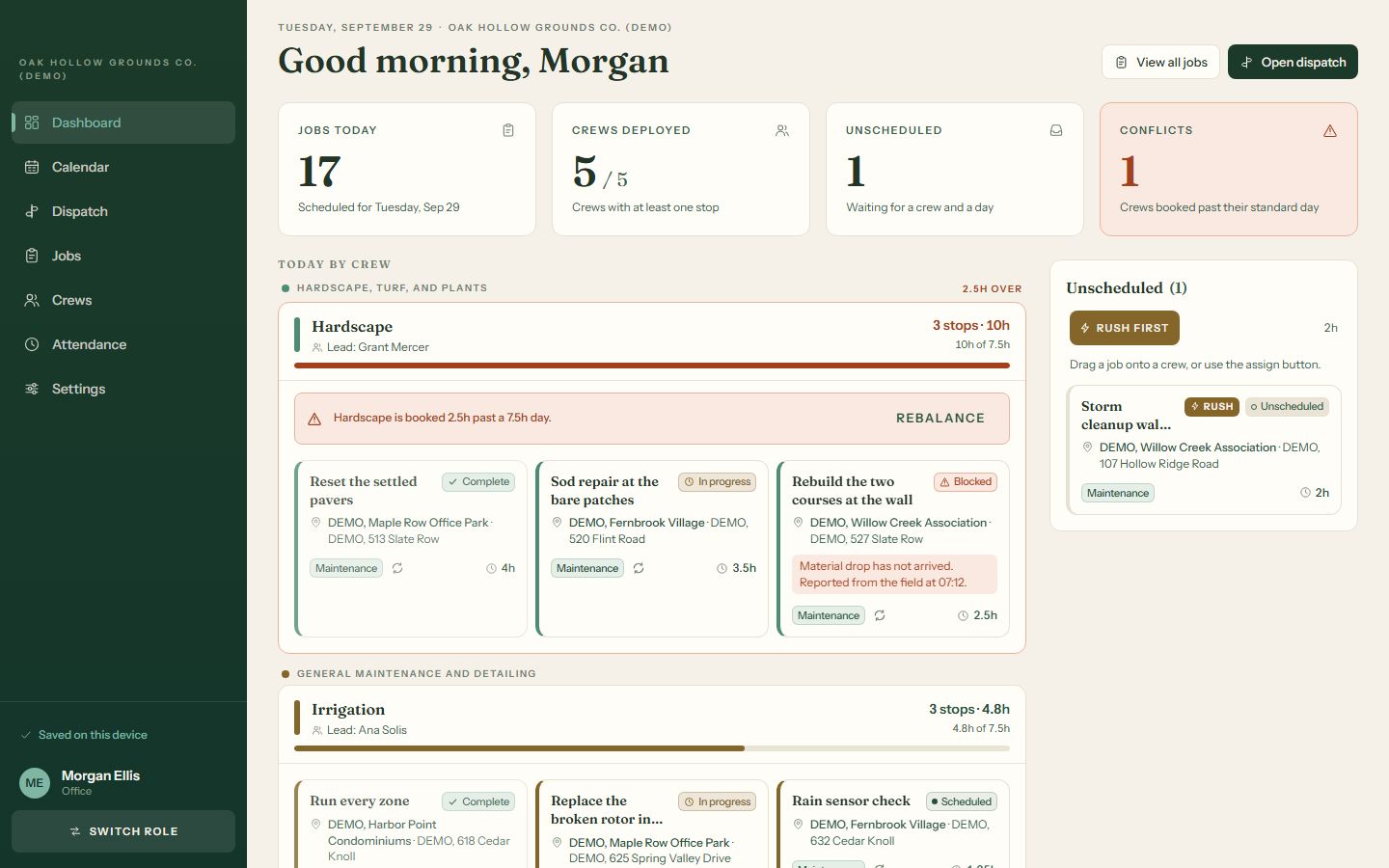The height and width of the screenshot is (868, 1389).
Task: Click the material drop not arrived note
Action: click(x=894, y=574)
